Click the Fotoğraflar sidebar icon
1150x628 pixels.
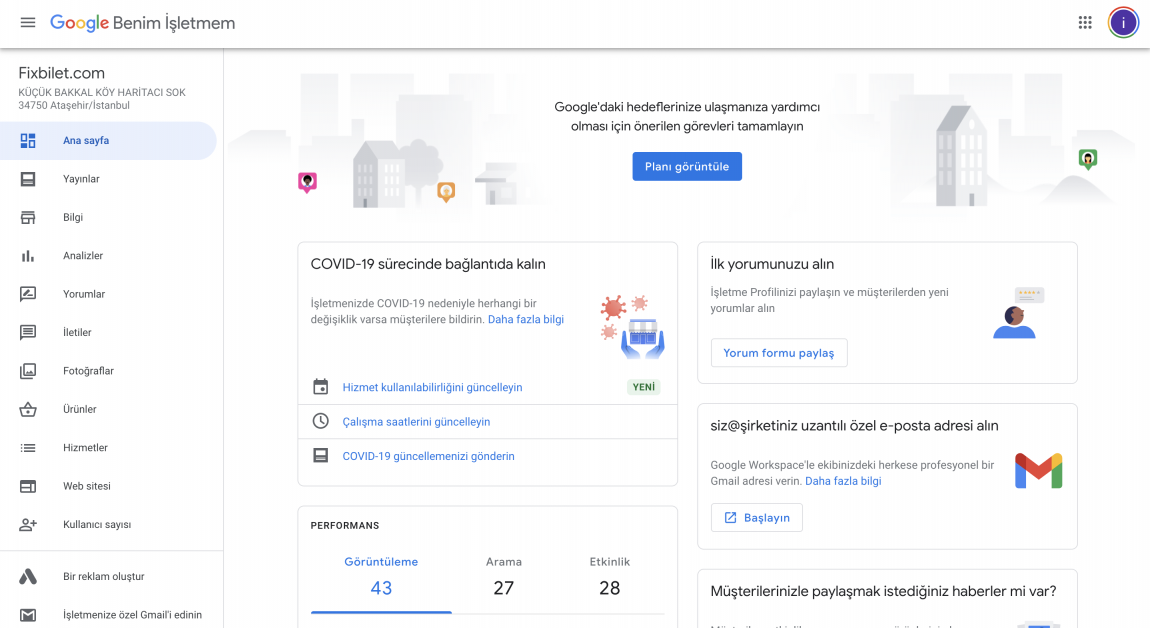(28, 371)
